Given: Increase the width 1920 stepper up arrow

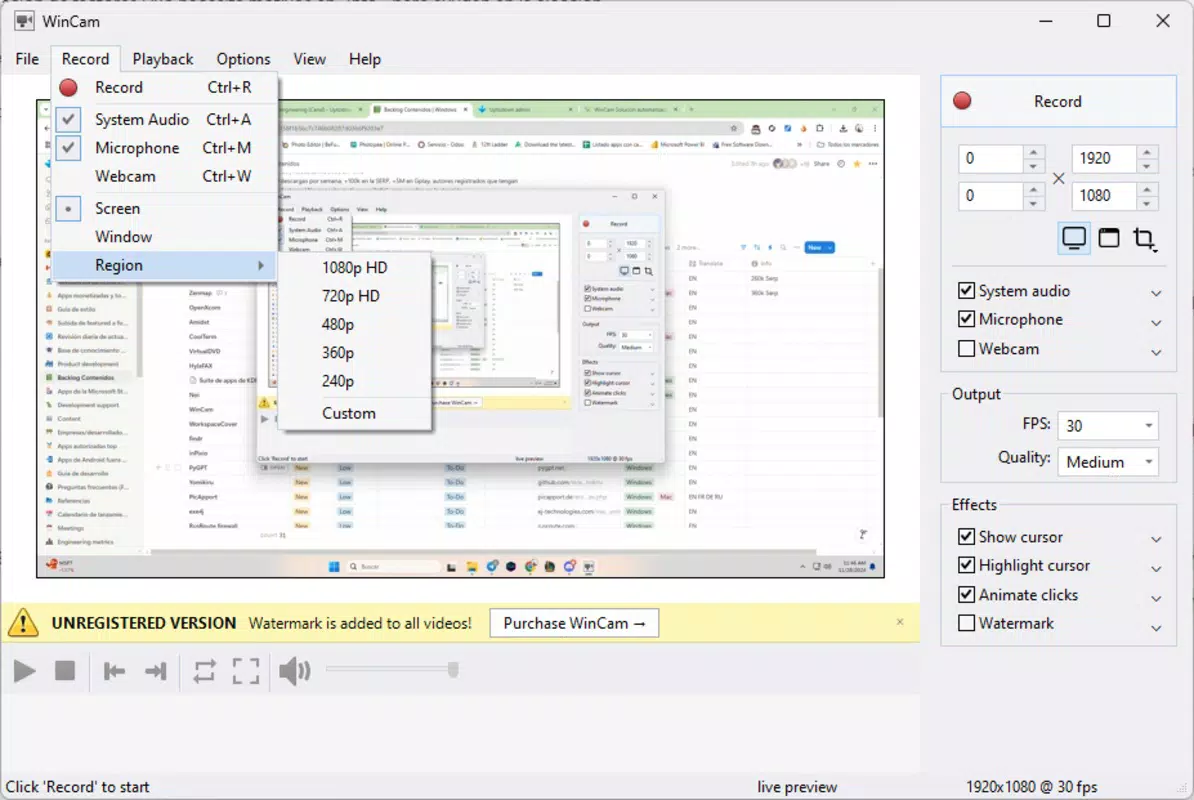Looking at the screenshot, I should [x=1147, y=151].
